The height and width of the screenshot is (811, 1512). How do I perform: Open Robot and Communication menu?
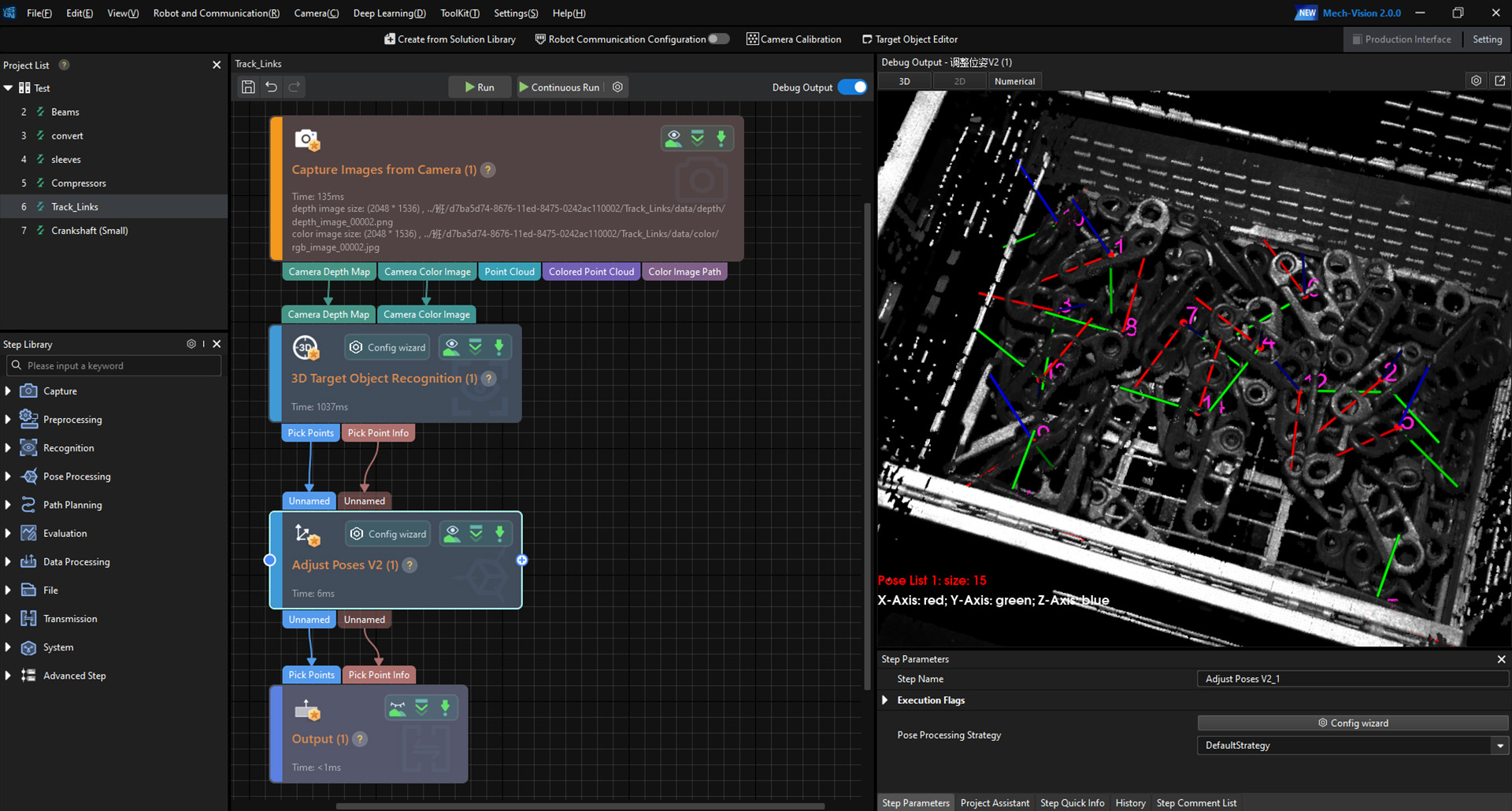217,13
